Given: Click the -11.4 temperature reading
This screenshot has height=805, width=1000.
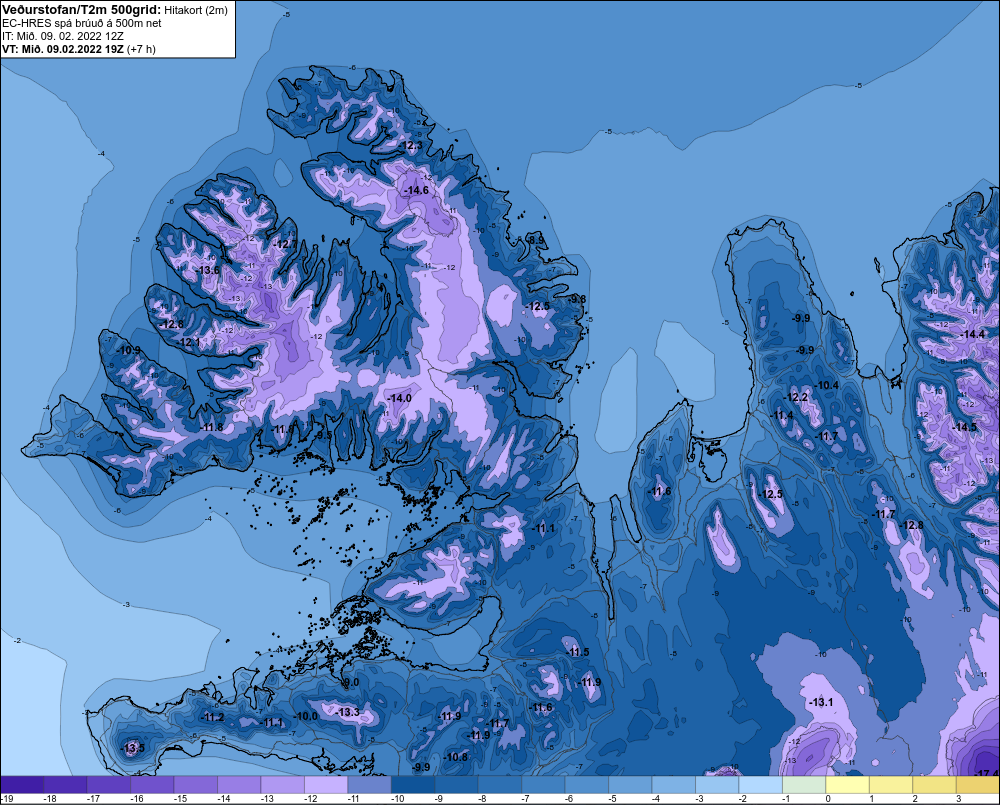Looking at the screenshot, I should point(781,415).
